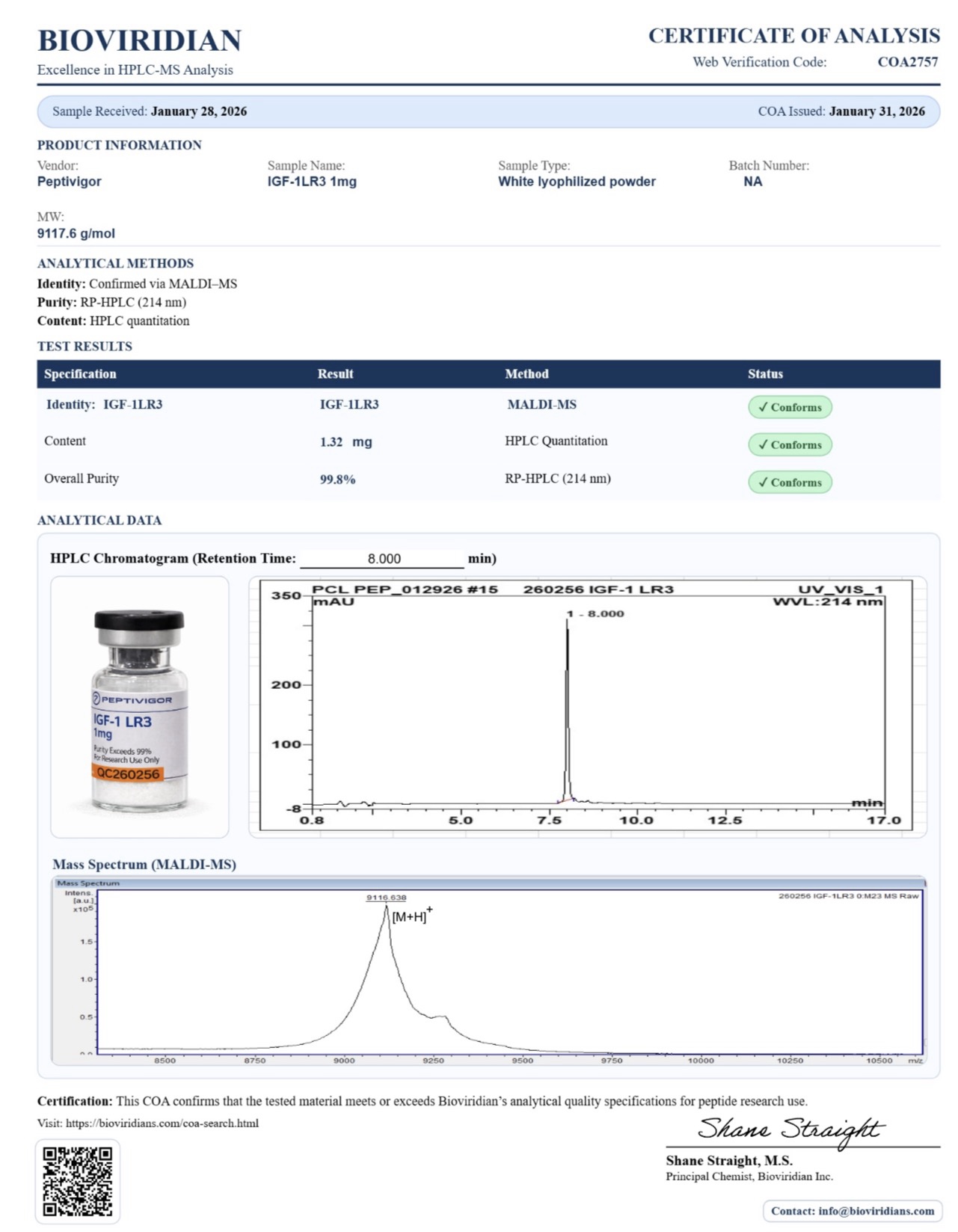
Task: Click the Status column header
Action: [765, 374]
